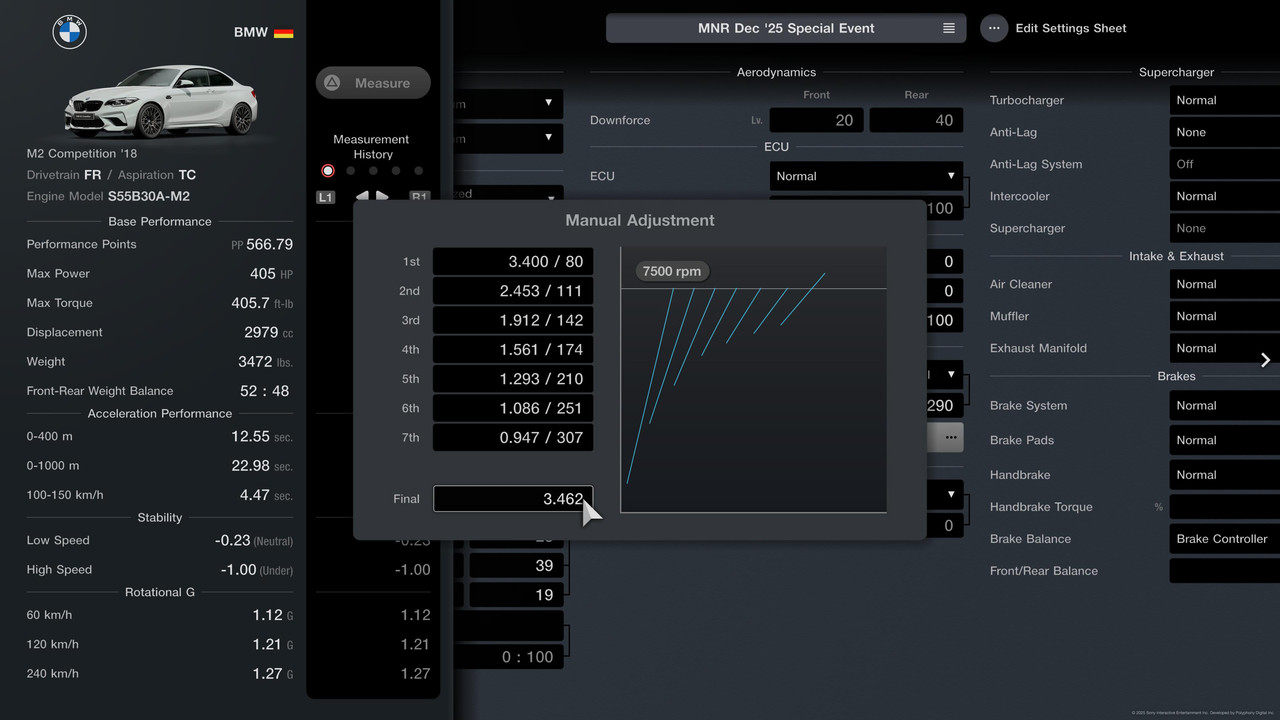Open the Exhaust Manifold dropdown

(x=1225, y=348)
